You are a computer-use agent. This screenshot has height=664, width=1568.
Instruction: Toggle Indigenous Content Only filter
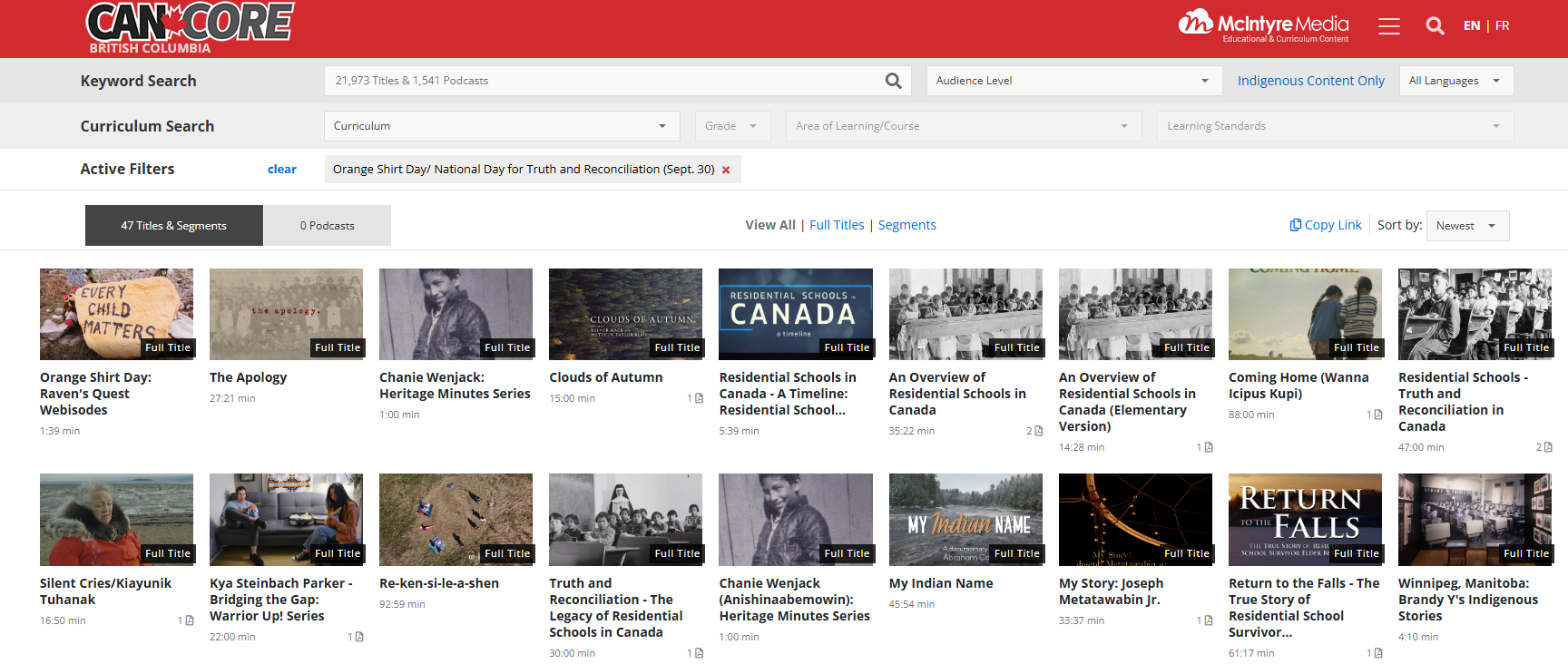click(x=1310, y=81)
